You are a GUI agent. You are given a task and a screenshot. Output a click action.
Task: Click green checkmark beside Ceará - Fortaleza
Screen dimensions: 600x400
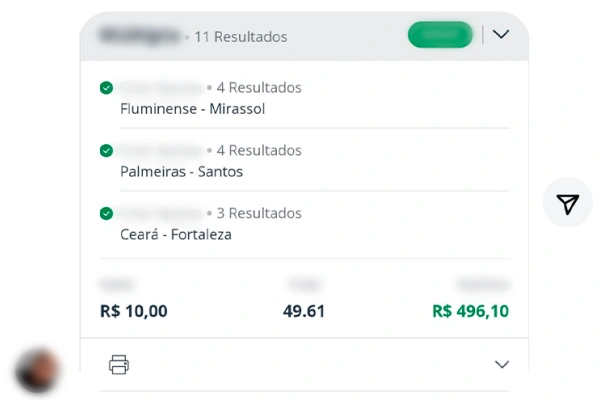106,213
